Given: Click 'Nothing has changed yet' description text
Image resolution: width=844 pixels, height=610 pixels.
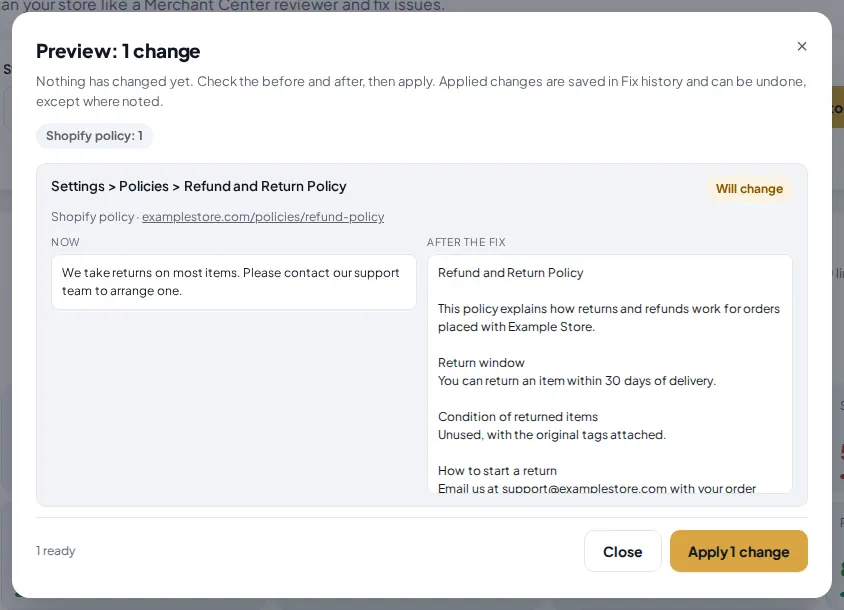Looking at the screenshot, I should point(421,91).
